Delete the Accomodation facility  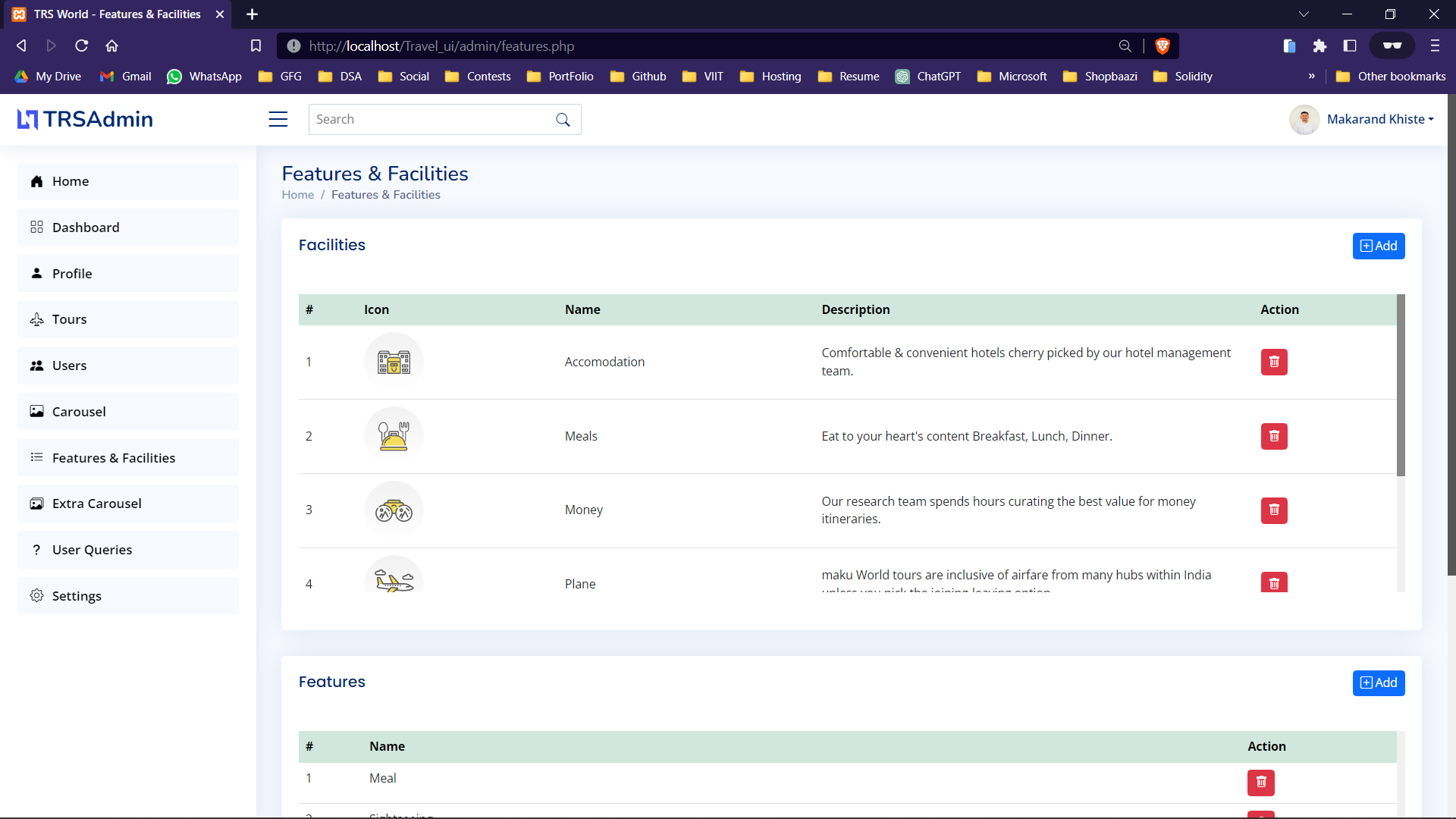1274,362
